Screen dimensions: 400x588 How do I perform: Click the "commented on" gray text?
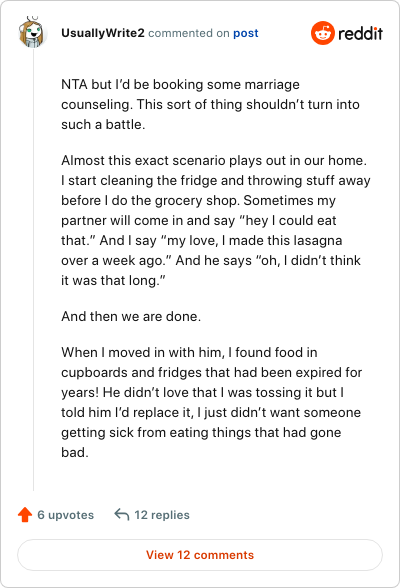coord(189,33)
